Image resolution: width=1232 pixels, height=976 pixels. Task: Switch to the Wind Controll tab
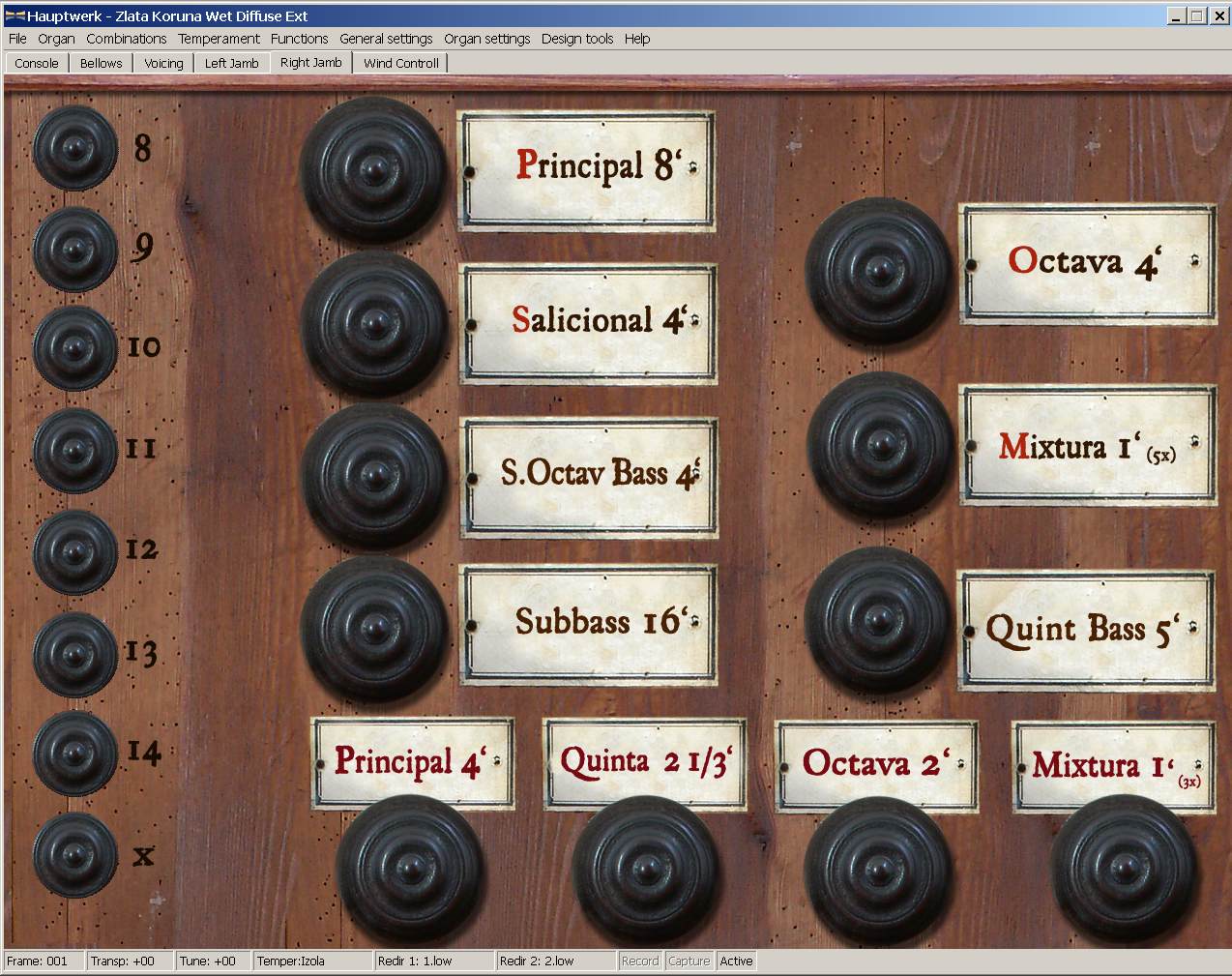tap(401, 63)
